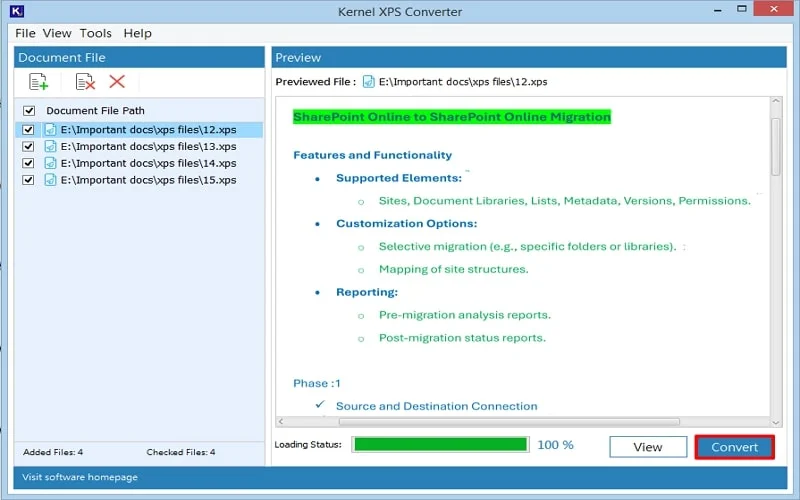Toggle the Document File Path header checkbox
The height and width of the screenshot is (500, 800).
click(x=29, y=111)
